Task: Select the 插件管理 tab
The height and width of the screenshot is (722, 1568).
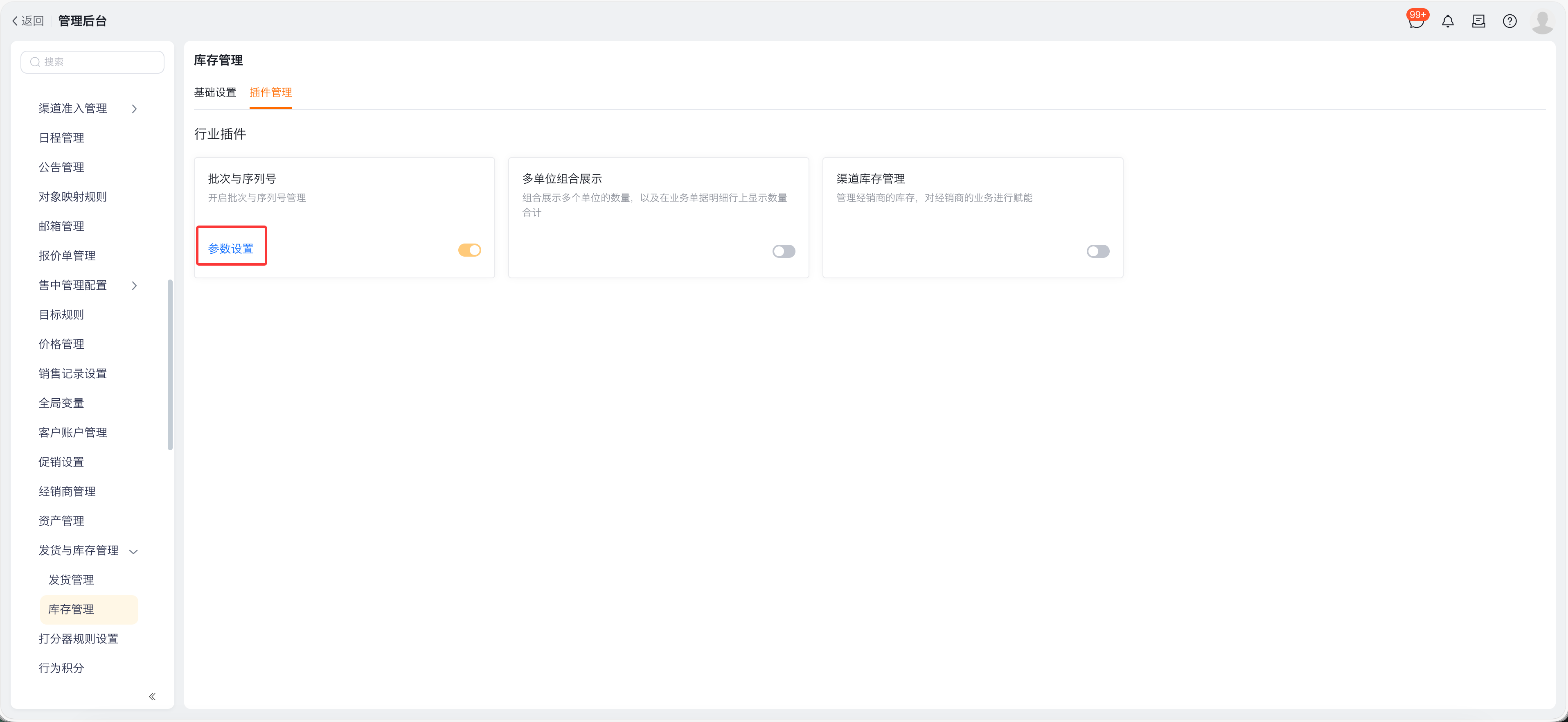Action: [270, 93]
